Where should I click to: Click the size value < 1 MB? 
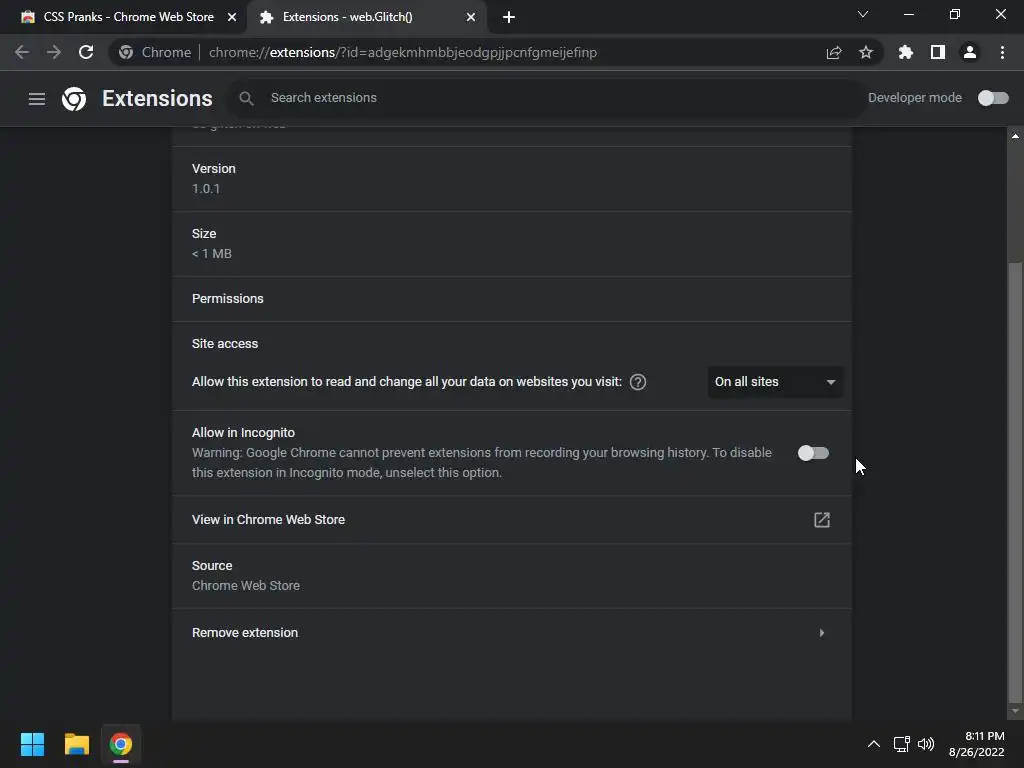pyautogui.click(x=212, y=254)
